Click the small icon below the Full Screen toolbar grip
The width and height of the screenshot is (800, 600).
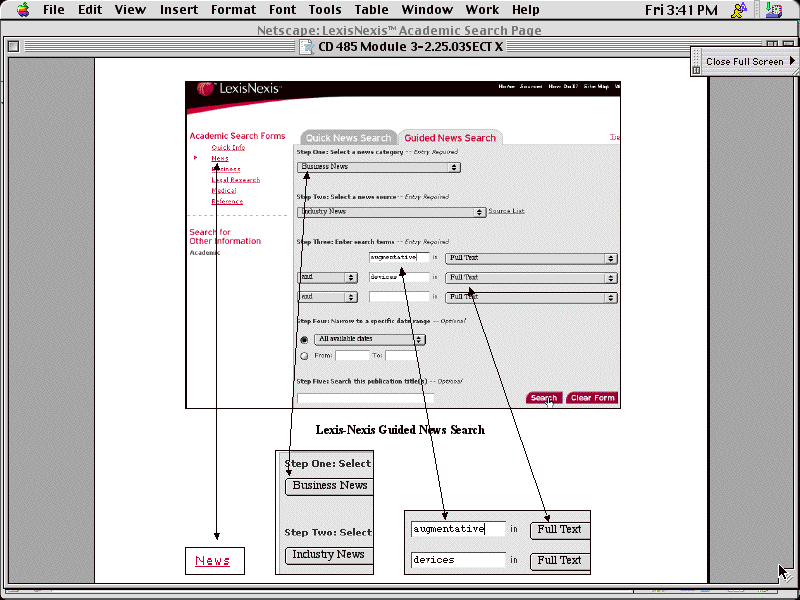tap(695, 70)
